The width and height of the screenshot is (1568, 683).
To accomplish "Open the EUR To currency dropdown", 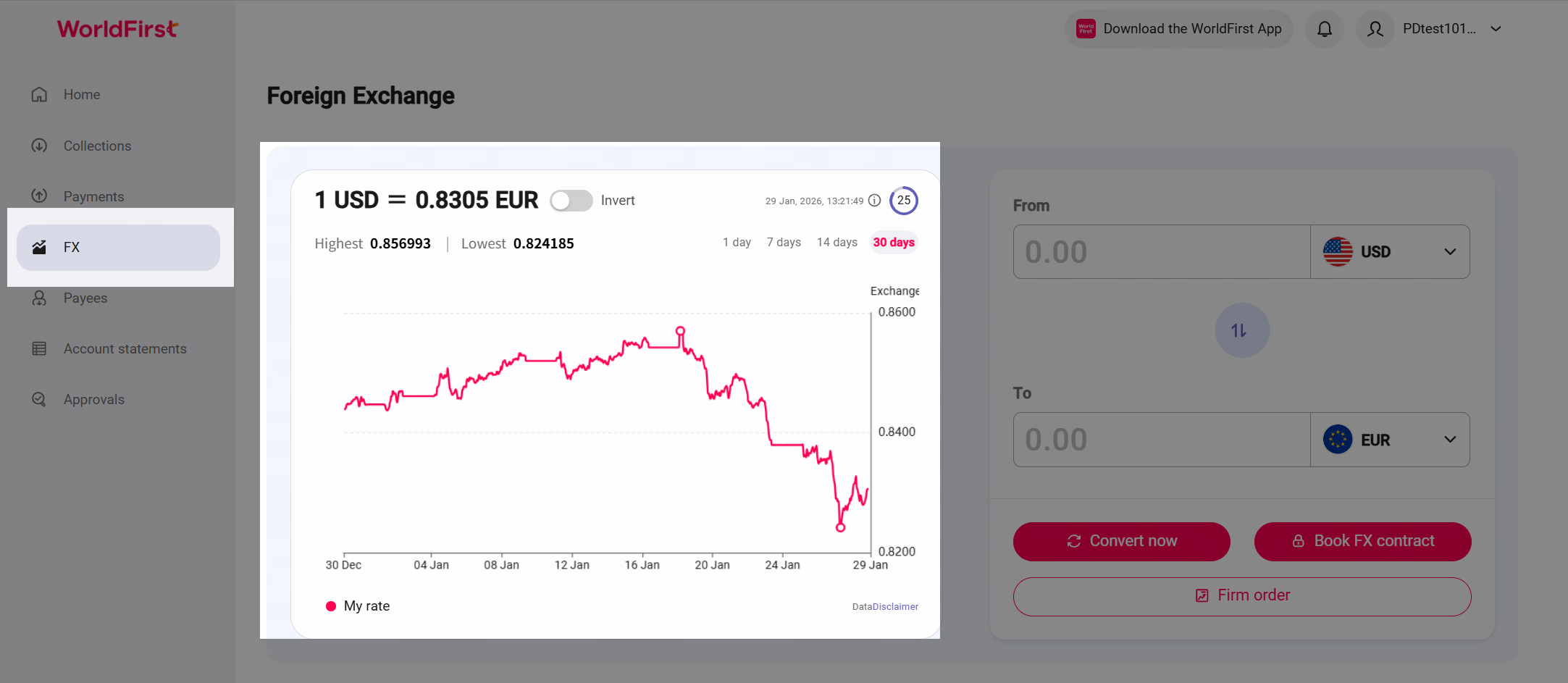I will coord(1389,440).
